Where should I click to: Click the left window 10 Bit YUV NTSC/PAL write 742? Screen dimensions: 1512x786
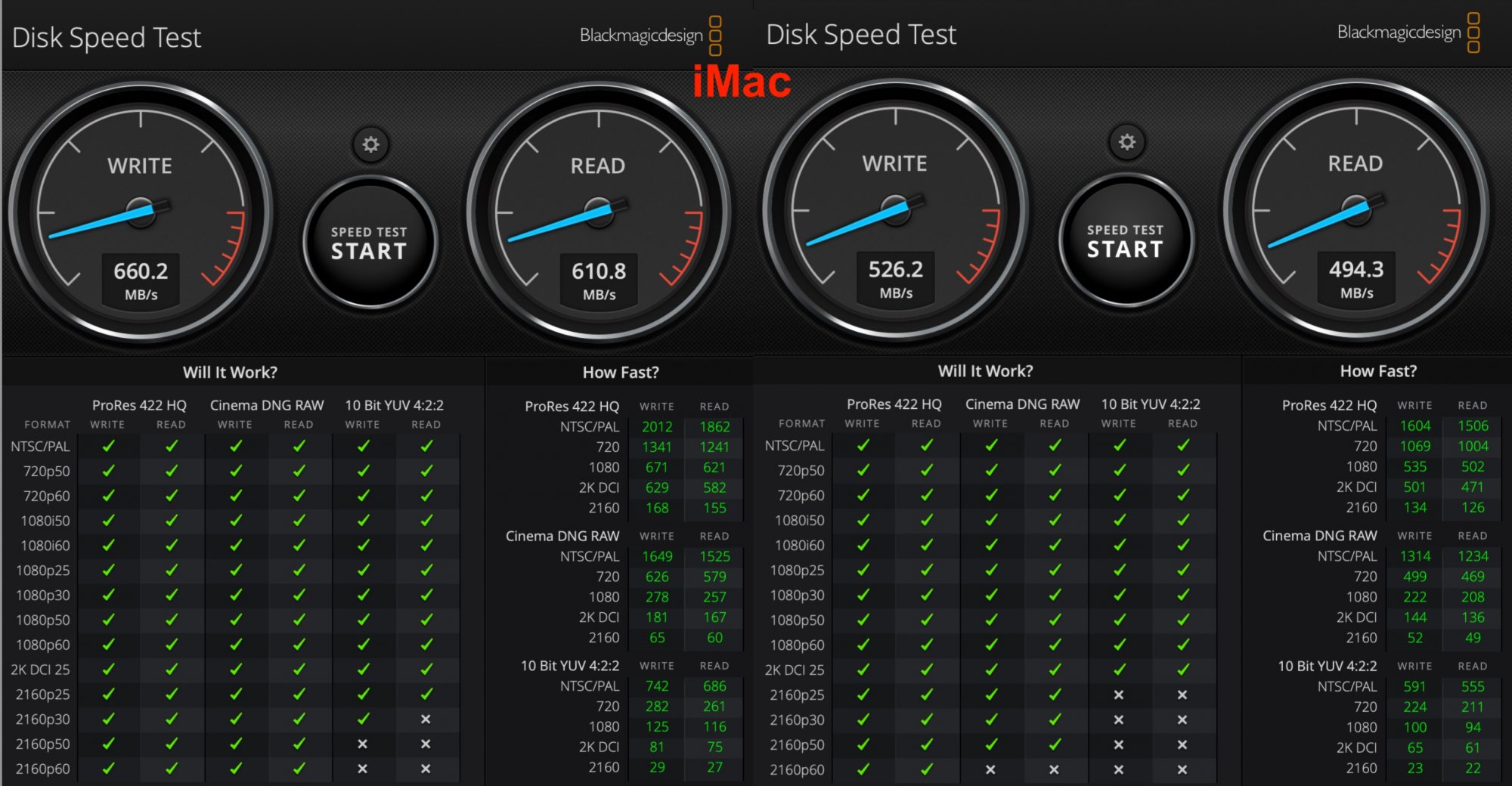(x=657, y=686)
